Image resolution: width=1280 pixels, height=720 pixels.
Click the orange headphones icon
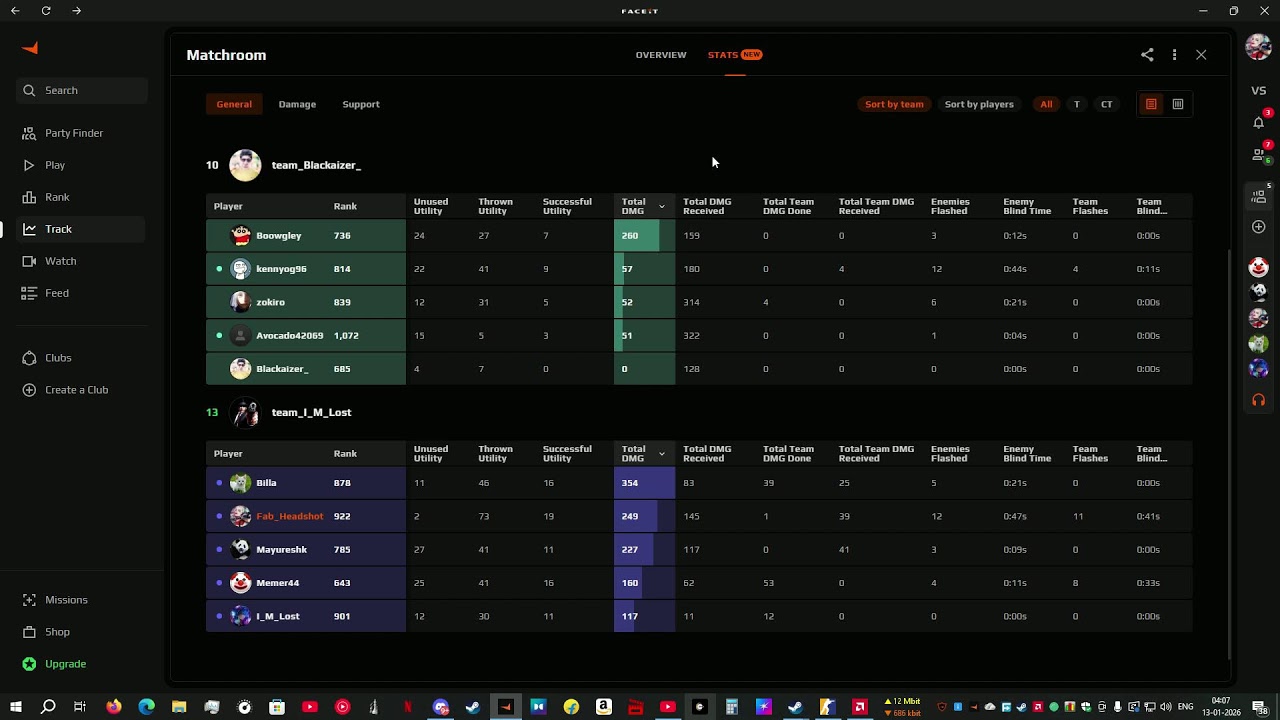tap(1259, 400)
